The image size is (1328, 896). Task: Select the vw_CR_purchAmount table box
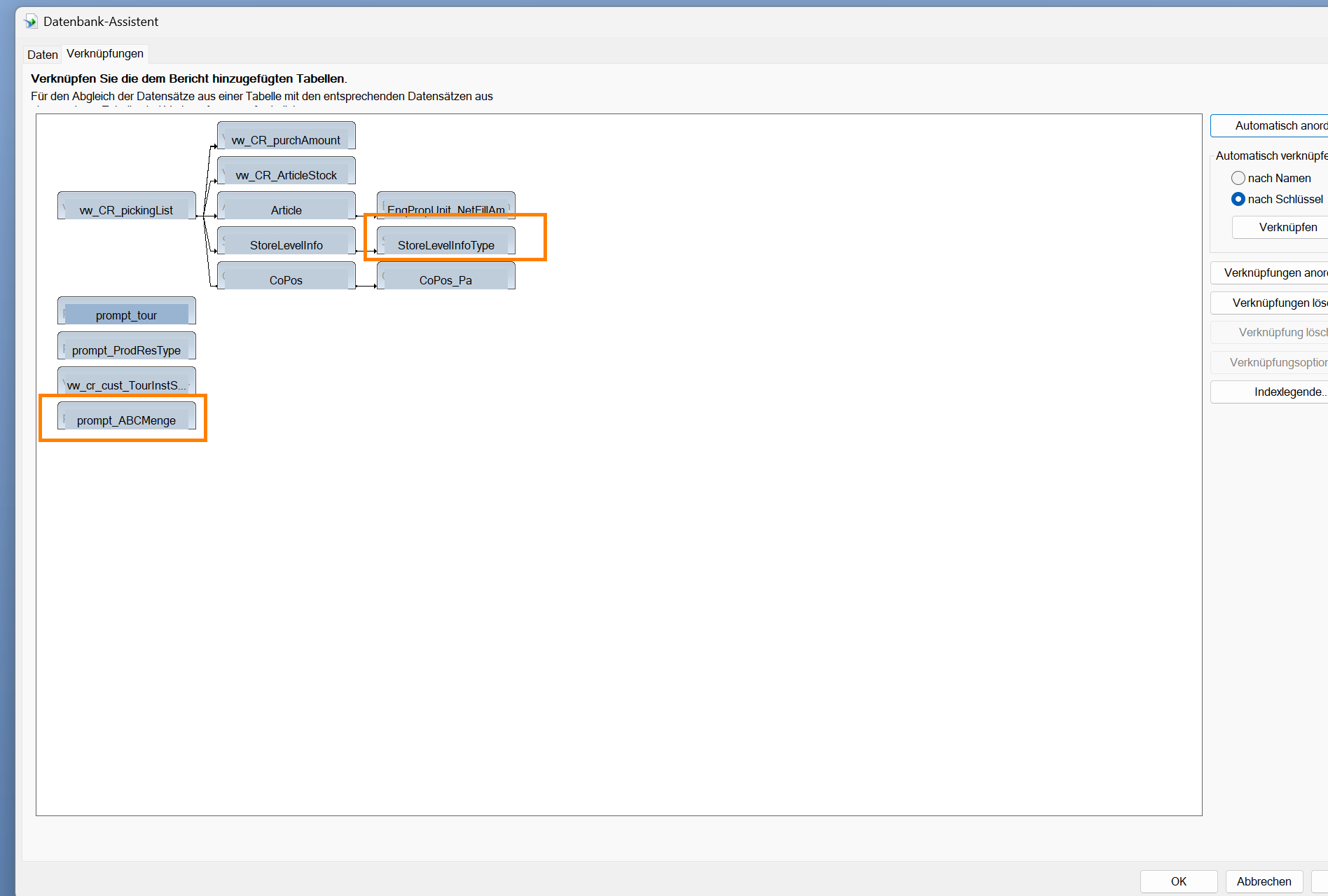(x=286, y=139)
